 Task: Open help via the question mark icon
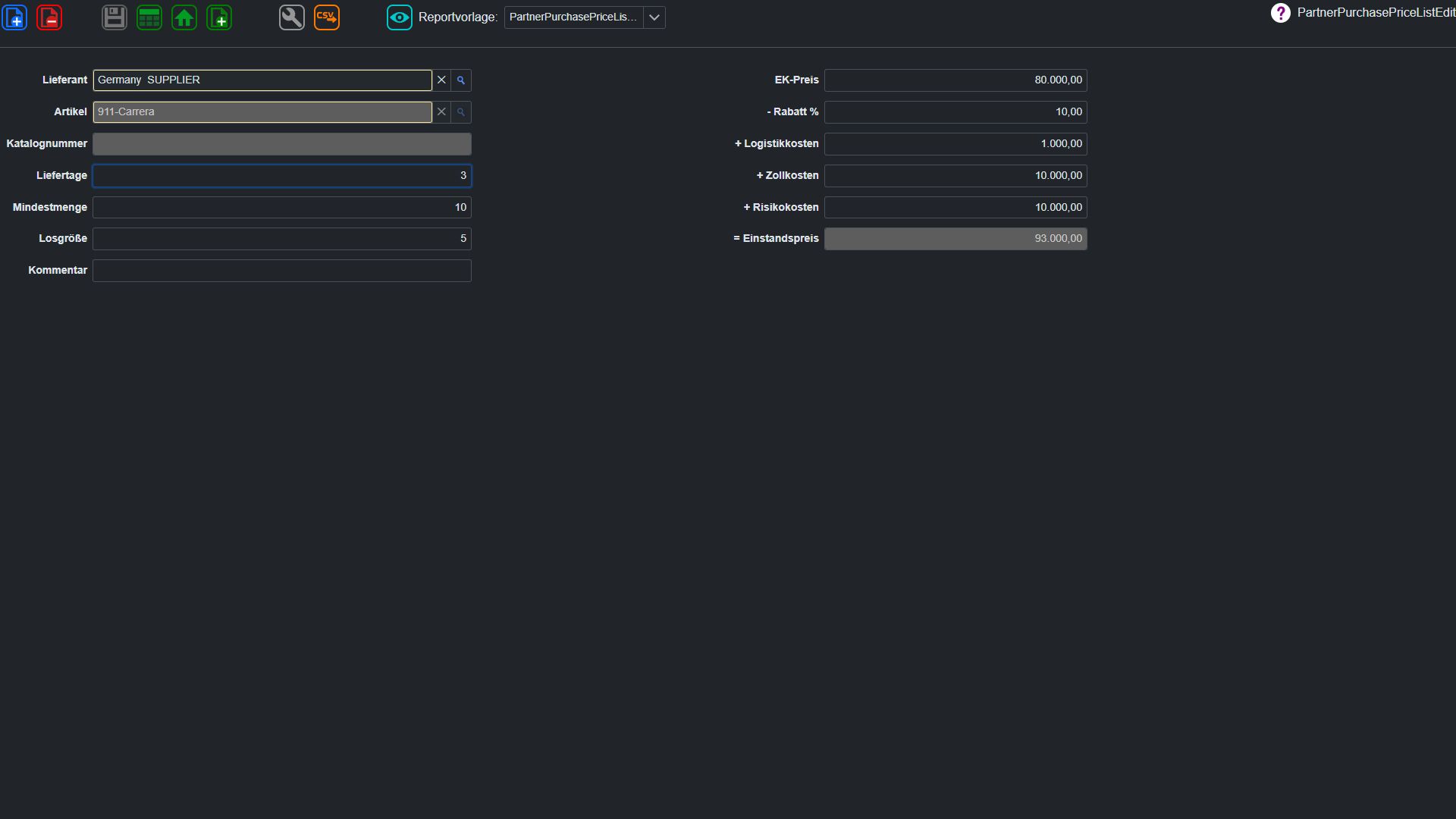click(x=1281, y=13)
